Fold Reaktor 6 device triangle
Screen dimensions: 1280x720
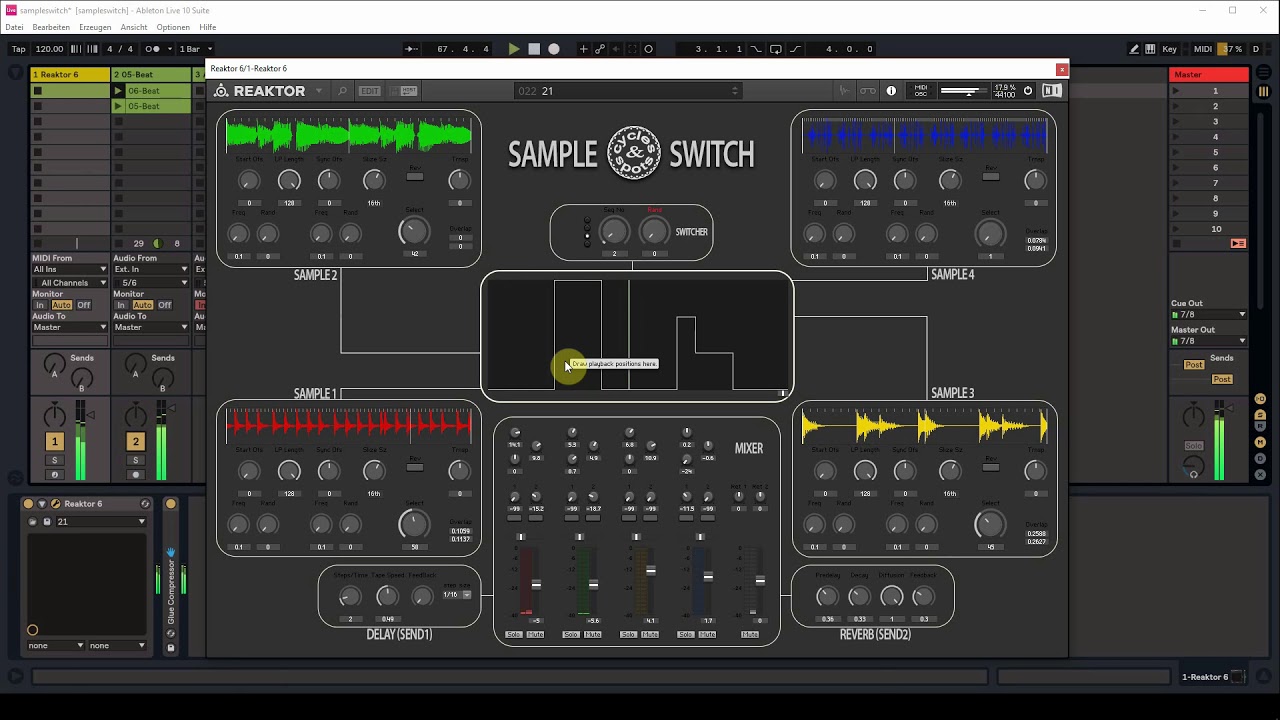pyautogui.click(x=42, y=504)
